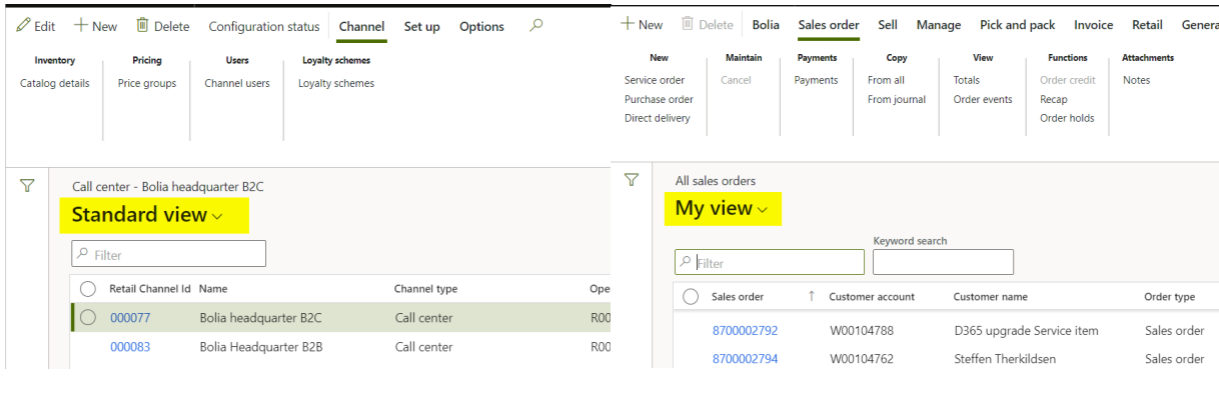Screen dimensions: 1219x400
Task: Open the Invoice tab
Action: pyautogui.click(x=1093, y=25)
